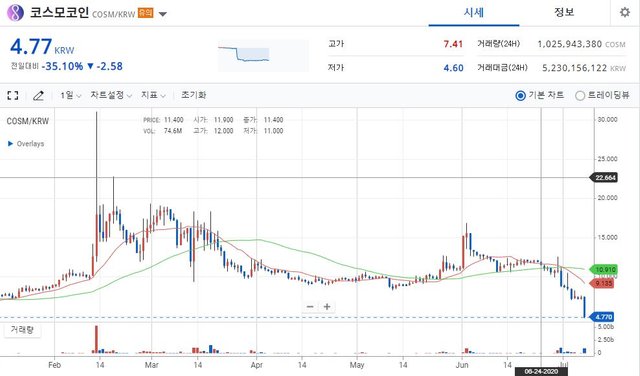This screenshot has height=376, width=640.
Task: Click the fullscreen chart icon
Action: 13,96
